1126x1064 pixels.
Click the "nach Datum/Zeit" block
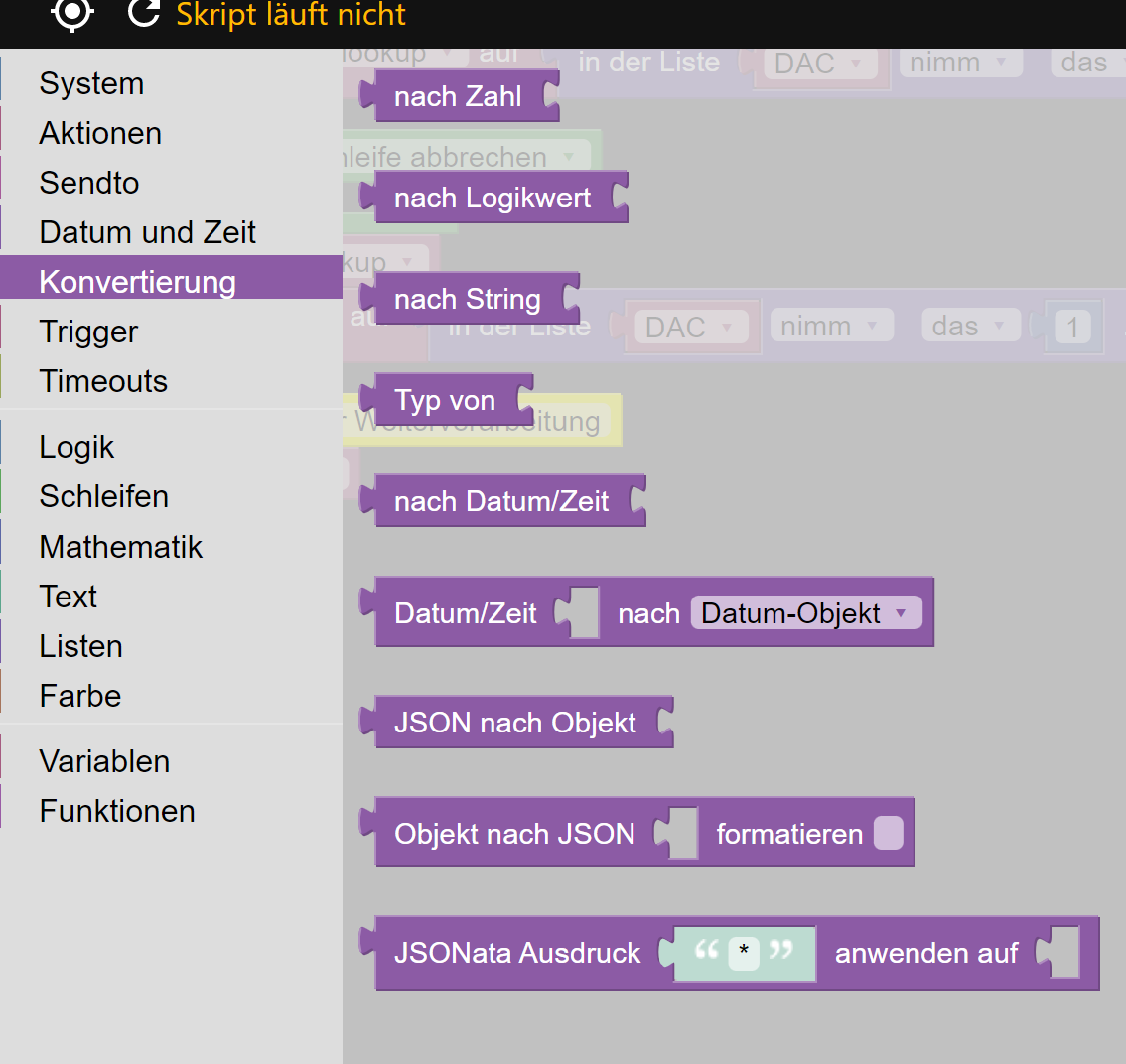click(x=501, y=502)
